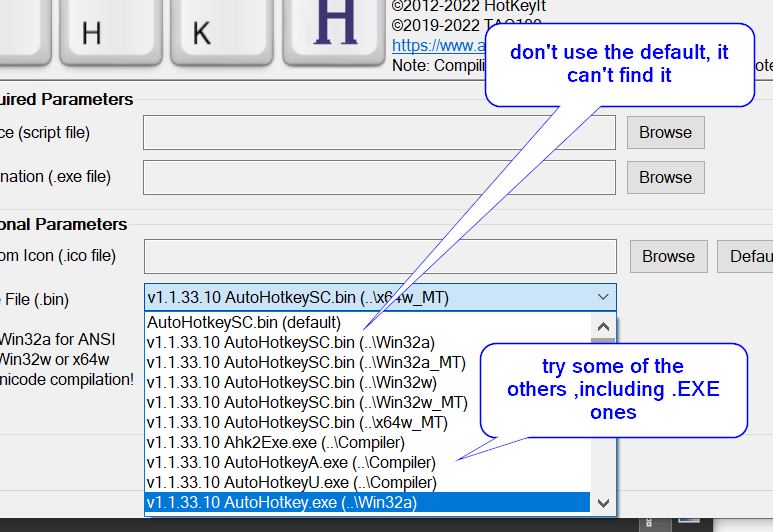Browse for a custom .ico icon file
Viewport: 773px width, 532px height.
pos(668,256)
